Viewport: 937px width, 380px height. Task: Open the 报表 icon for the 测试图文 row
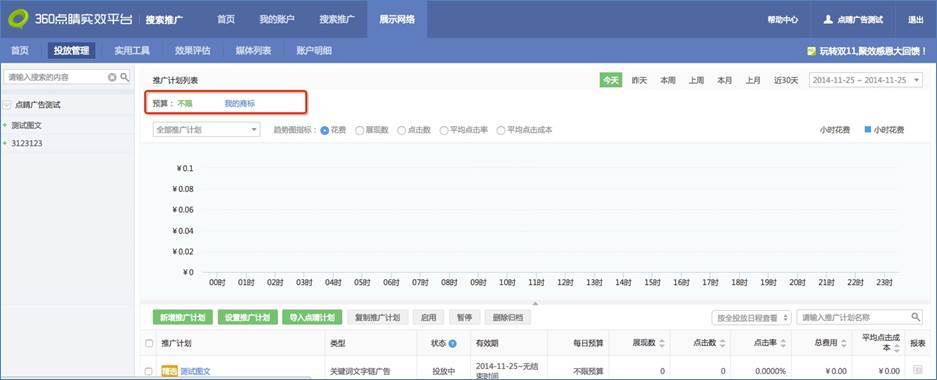pos(917,370)
